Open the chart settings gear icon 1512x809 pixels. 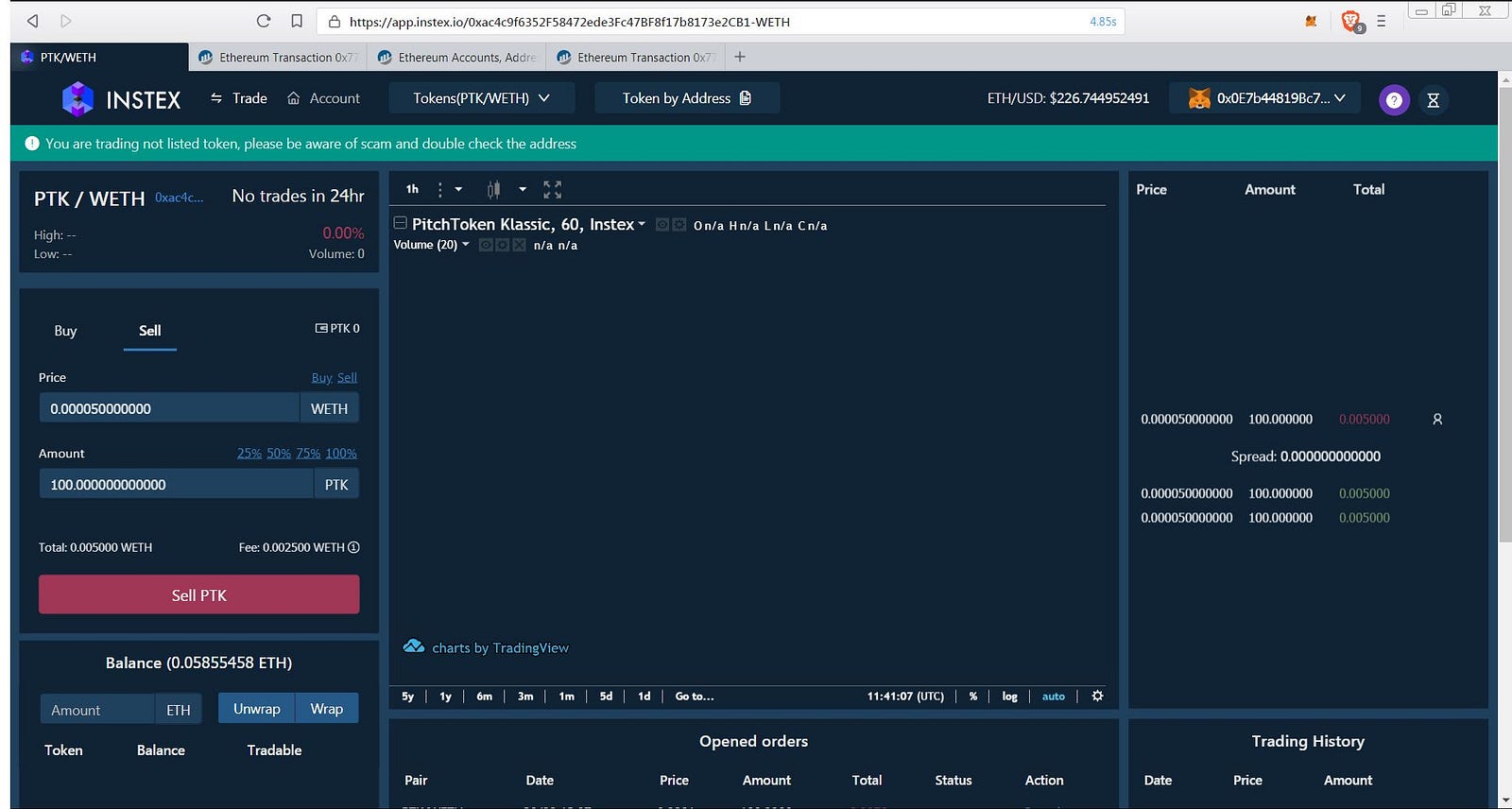click(x=1097, y=696)
